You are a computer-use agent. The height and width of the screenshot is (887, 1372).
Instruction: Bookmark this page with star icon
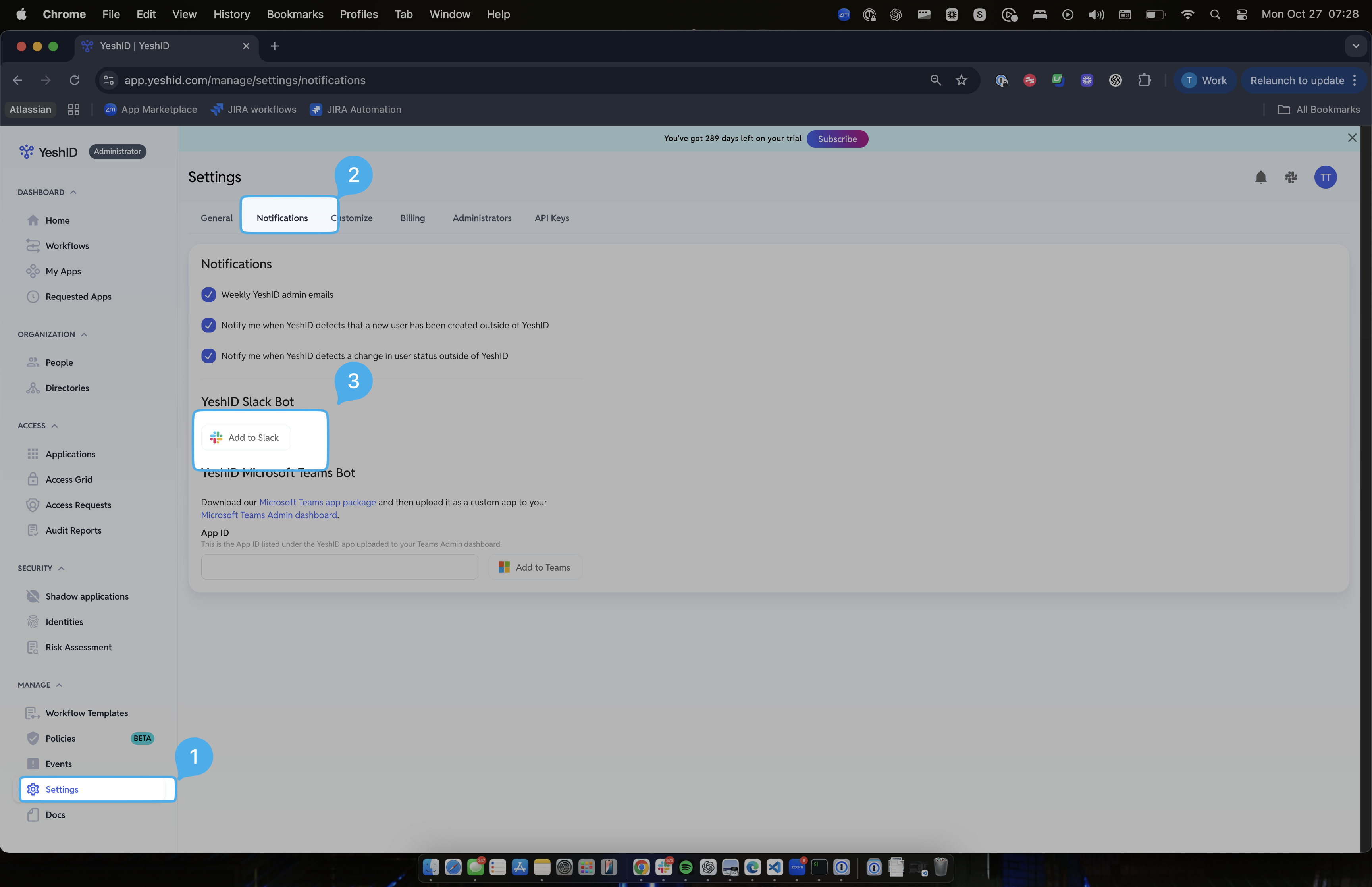pos(961,80)
